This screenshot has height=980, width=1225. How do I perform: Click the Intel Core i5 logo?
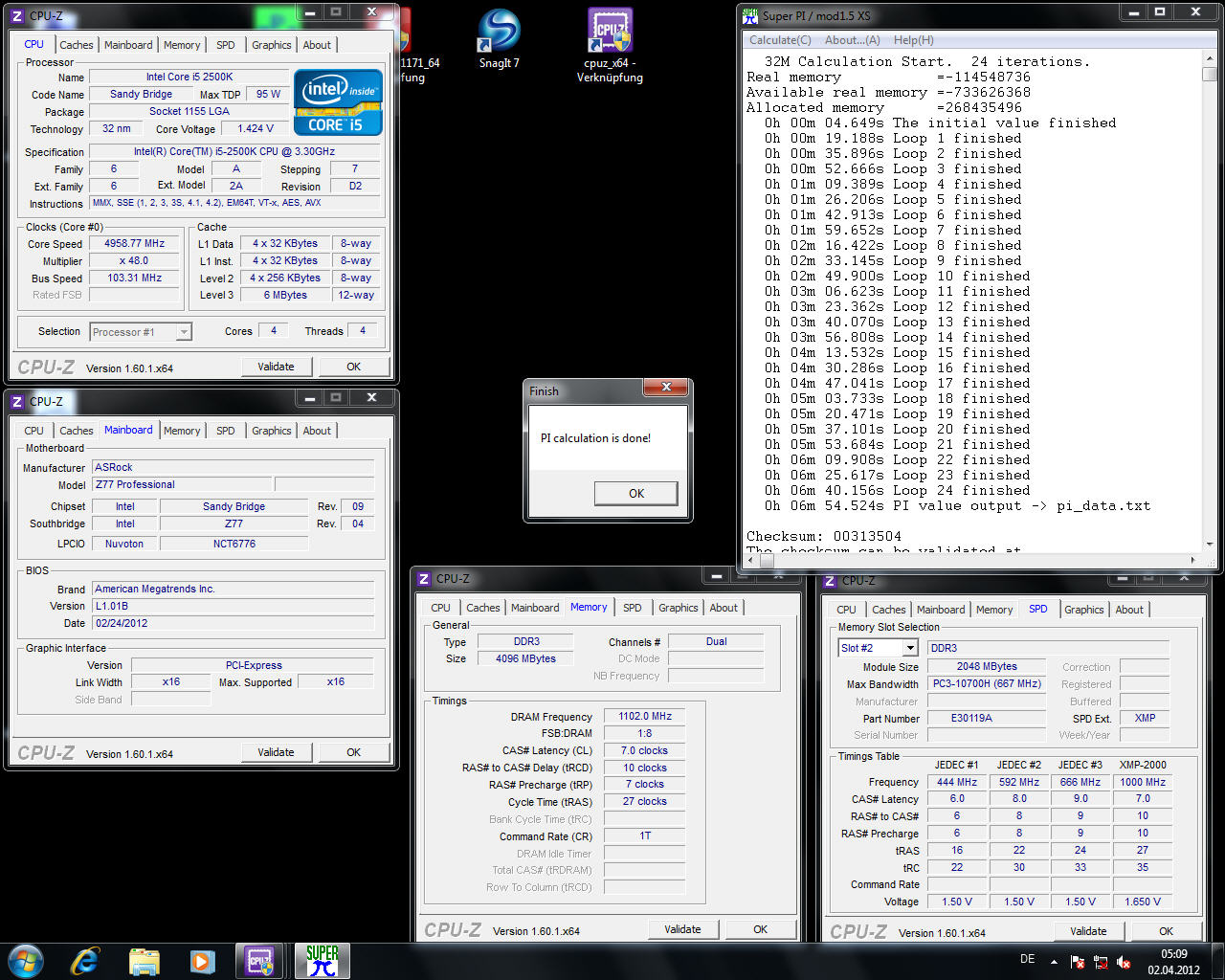(x=338, y=101)
